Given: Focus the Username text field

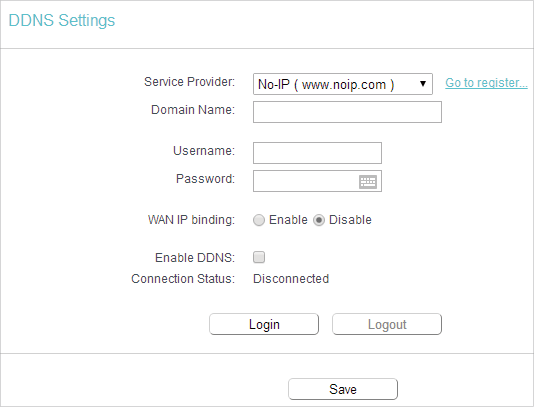Looking at the screenshot, I should tap(317, 153).
